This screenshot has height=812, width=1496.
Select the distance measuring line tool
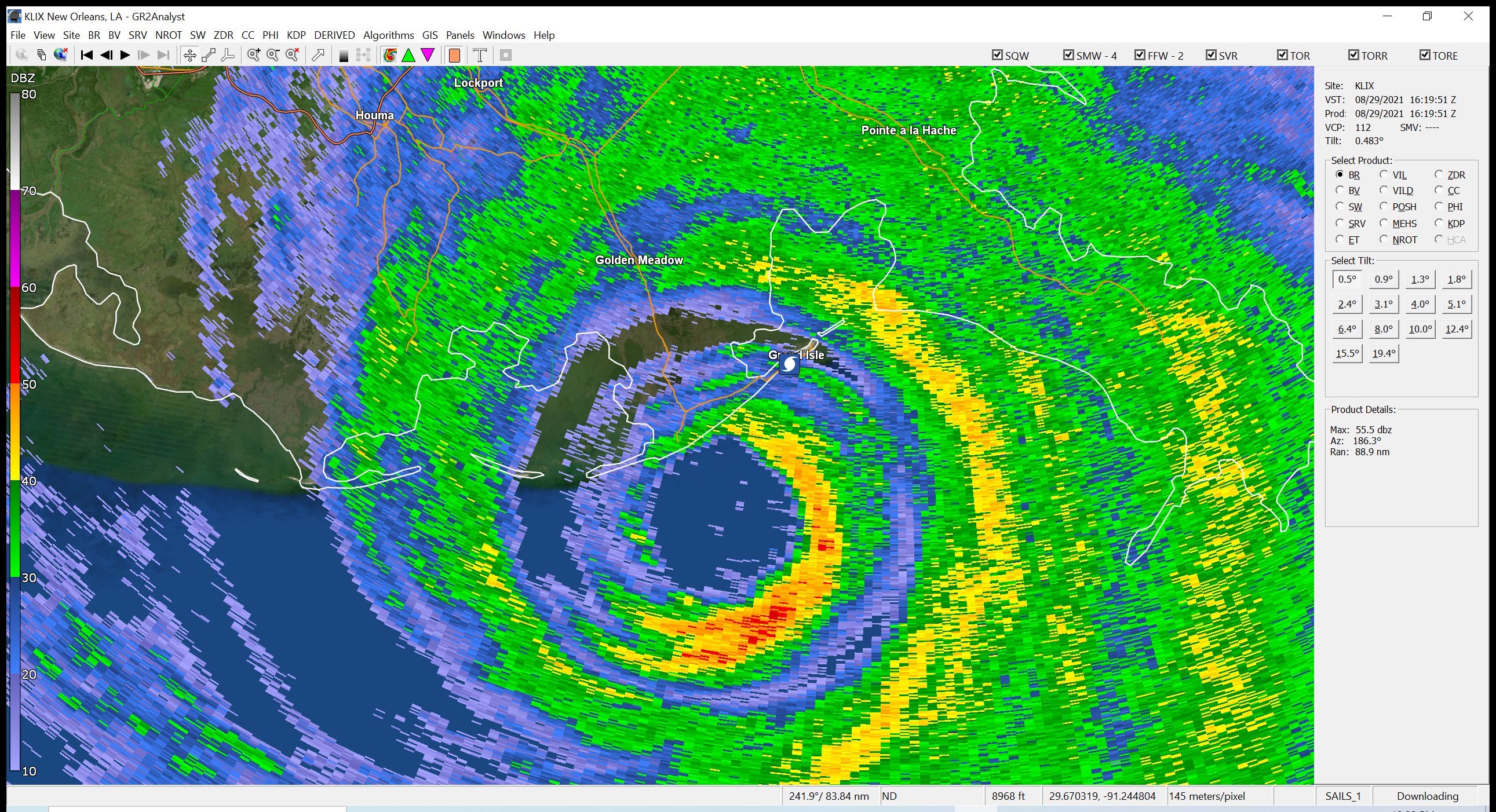coord(209,55)
